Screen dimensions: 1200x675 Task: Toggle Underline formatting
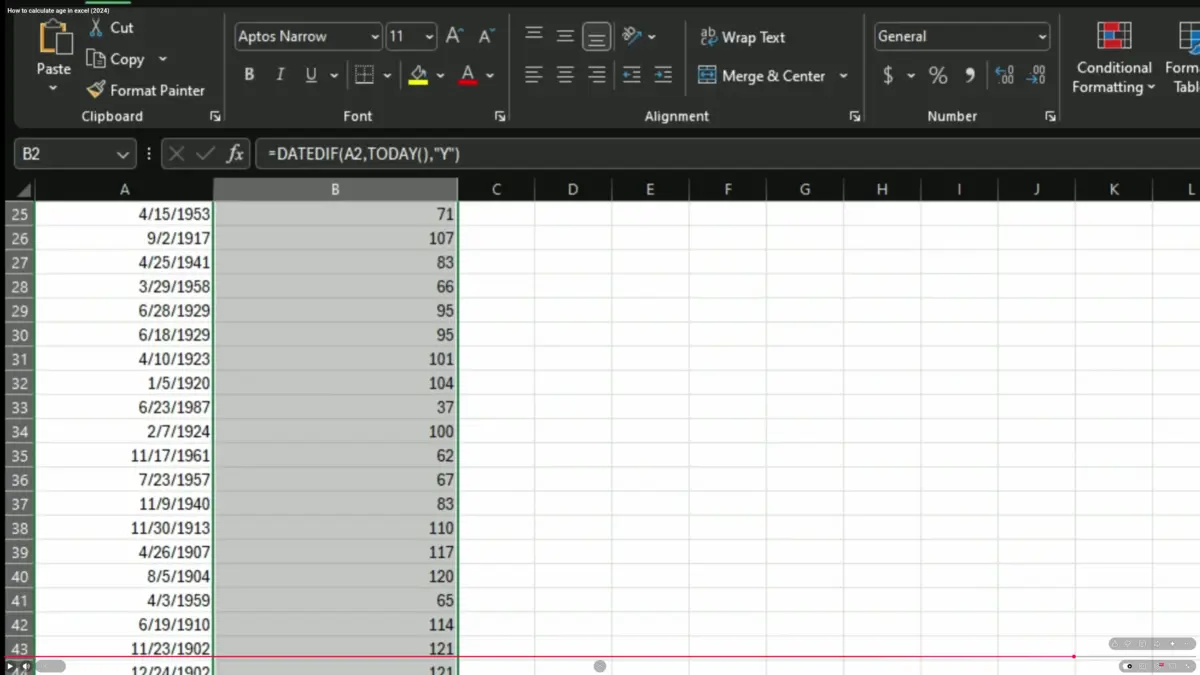coord(311,75)
